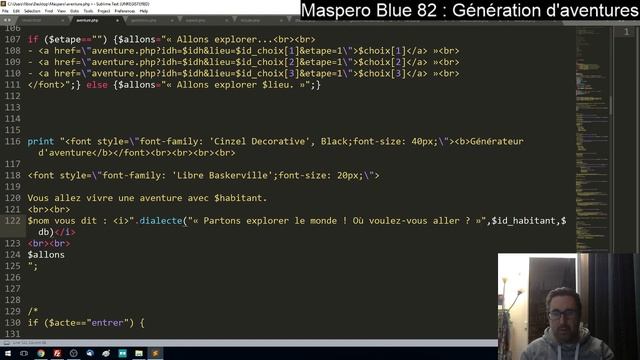Click line number 1 in right pane

(x=627, y=32)
